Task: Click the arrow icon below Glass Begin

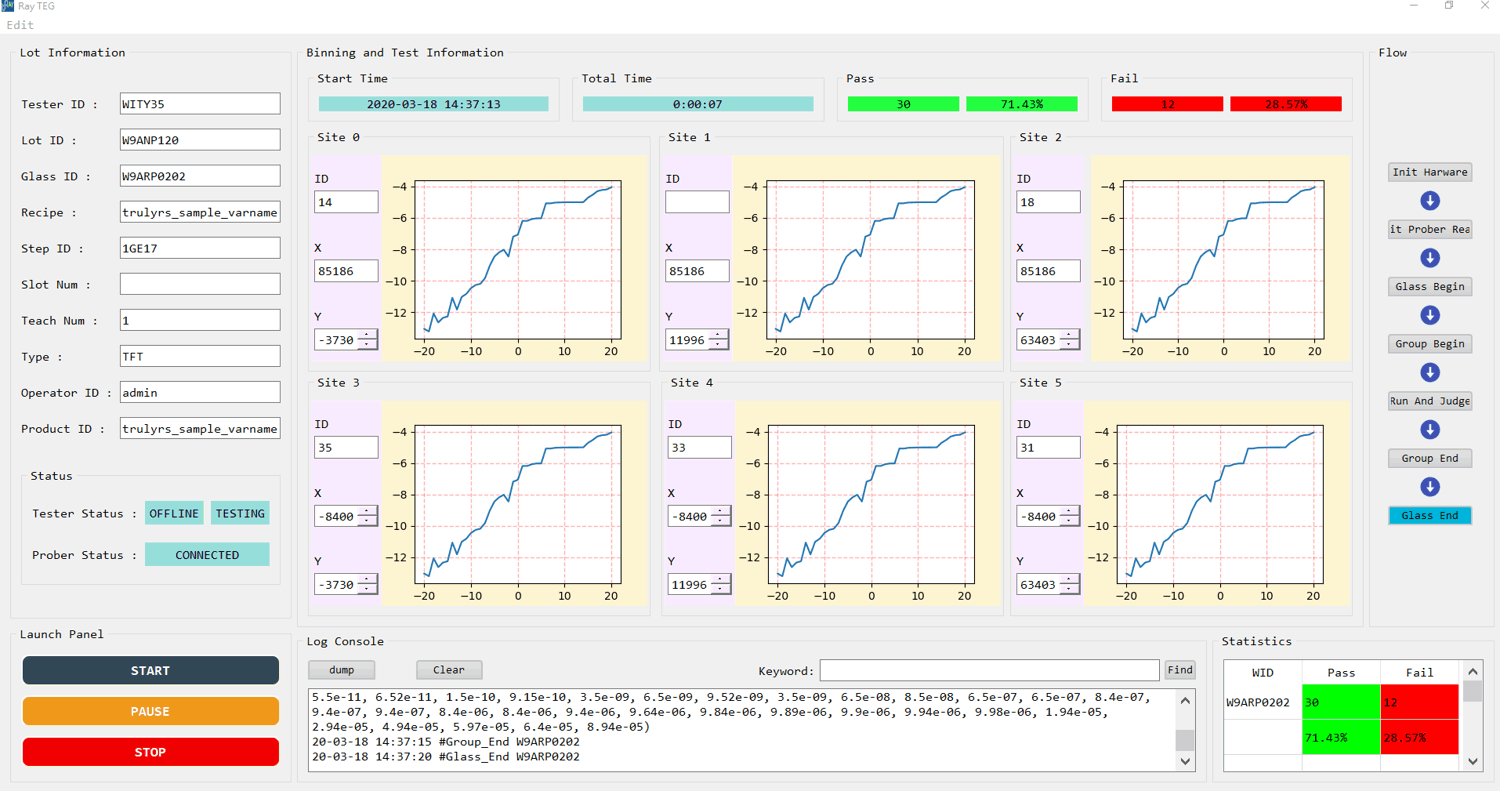Action: click(1430, 315)
